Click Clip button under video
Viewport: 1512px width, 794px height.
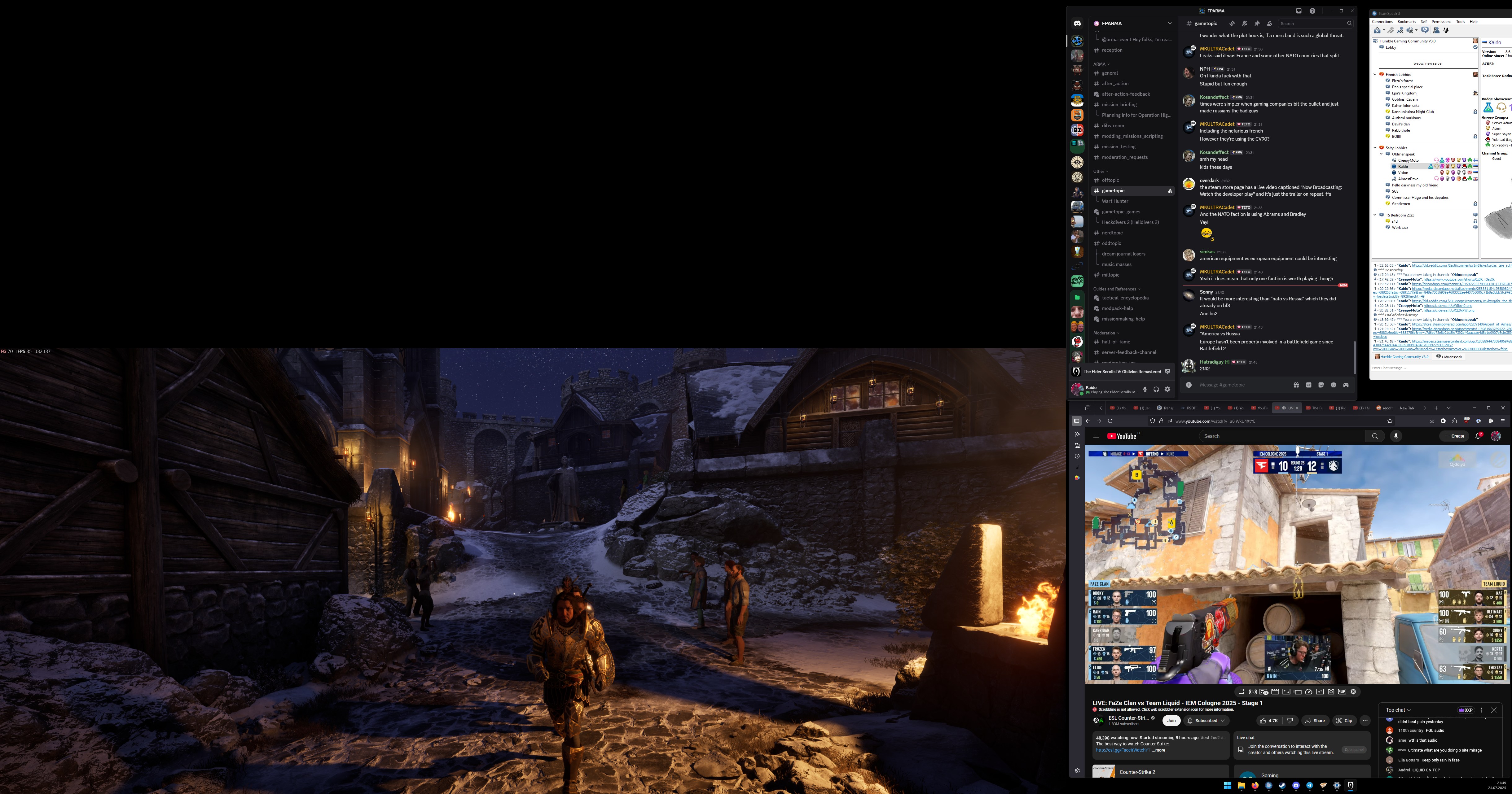[1344, 721]
